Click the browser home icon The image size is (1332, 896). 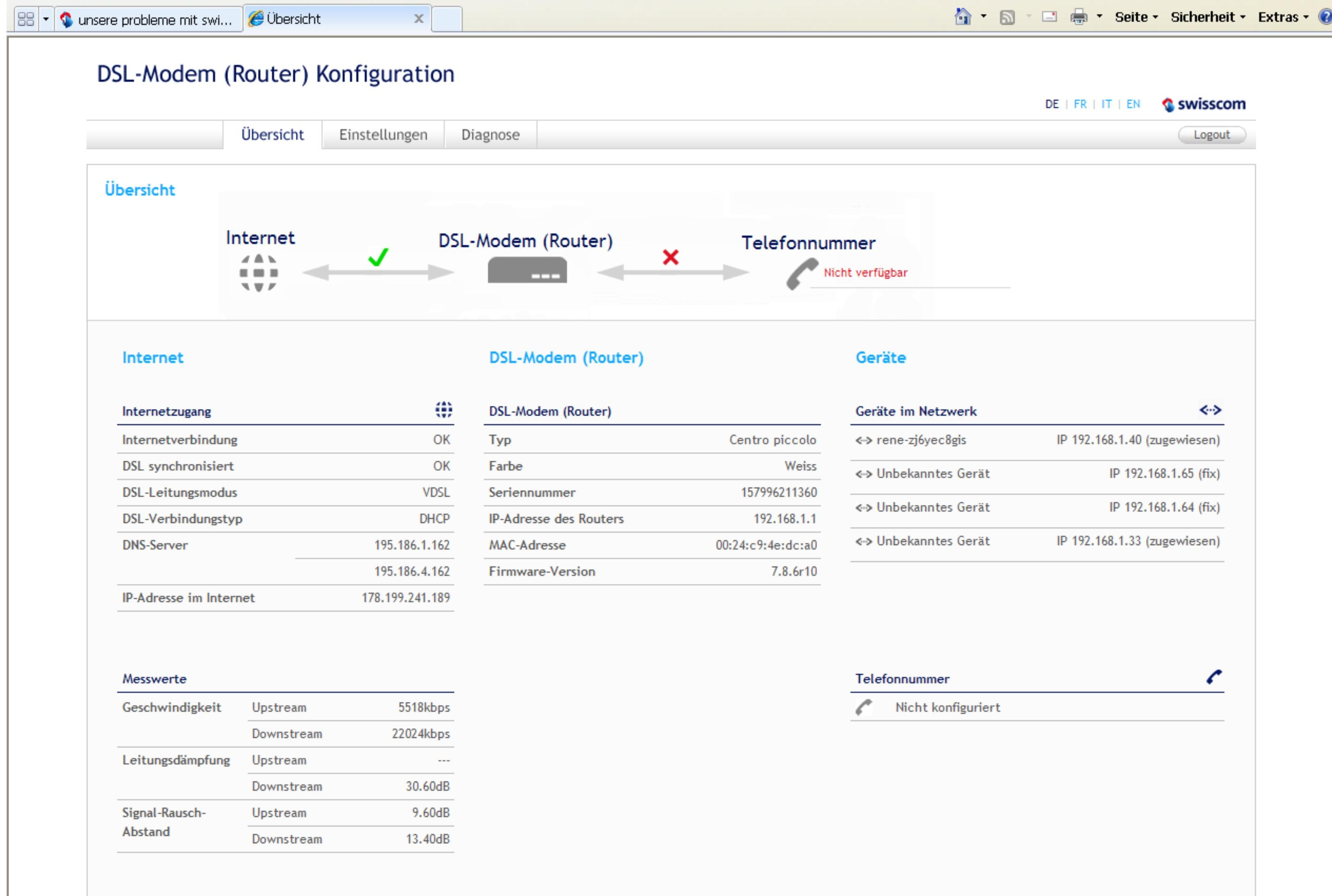coord(963,17)
